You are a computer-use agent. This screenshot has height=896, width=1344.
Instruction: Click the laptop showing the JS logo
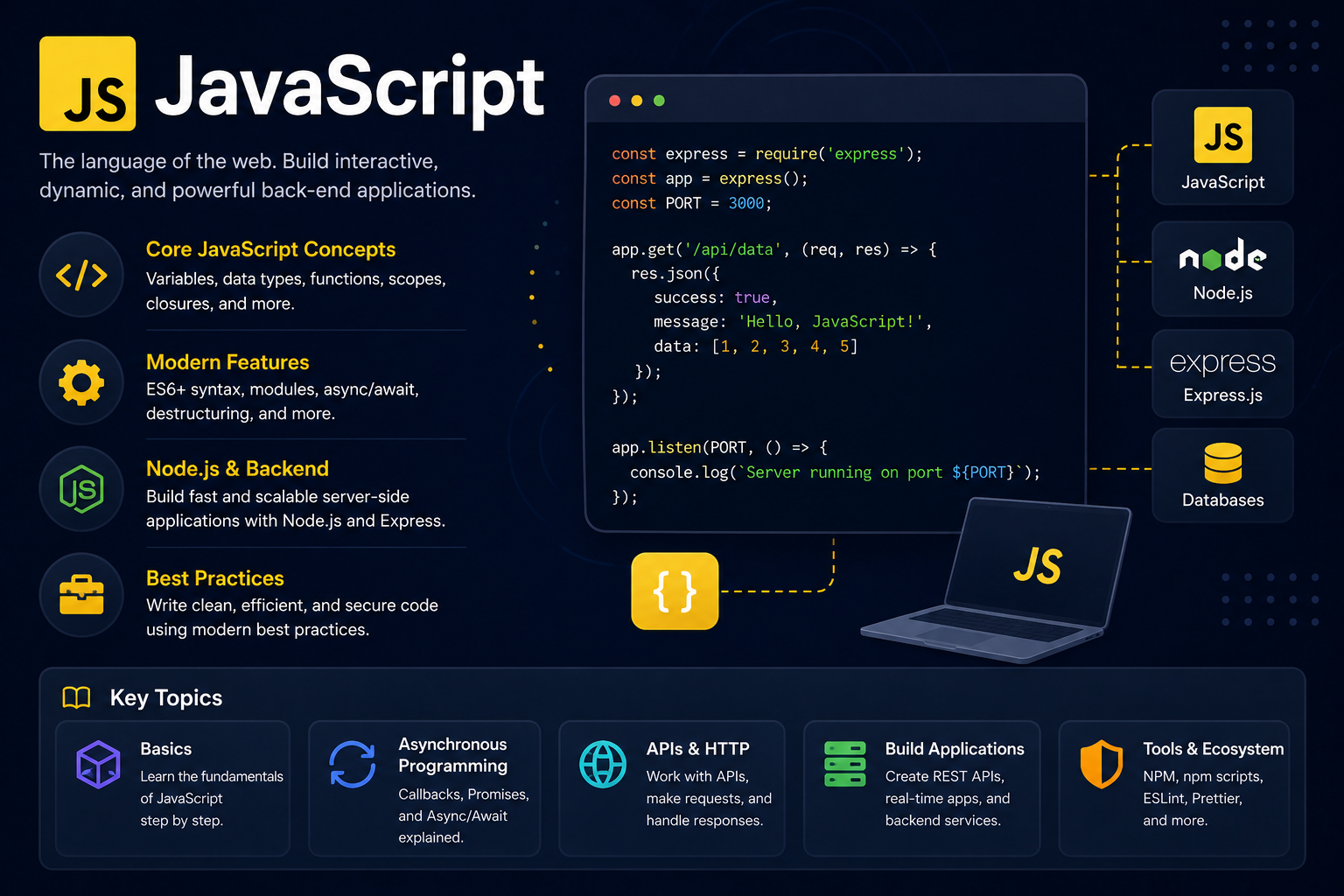[x=997, y=580]
